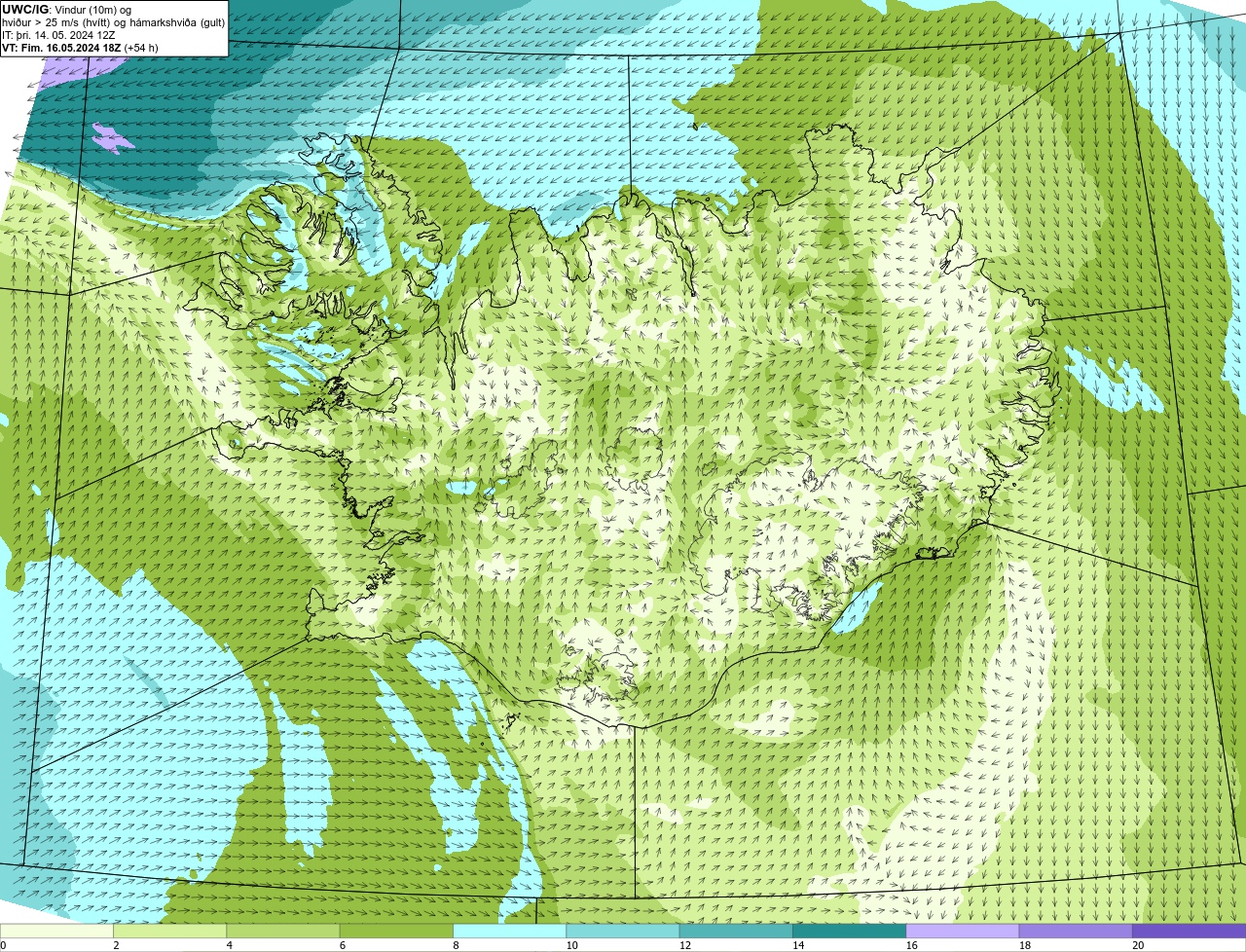Select the deep violet legend swatch above 20

click(1190, 932)
